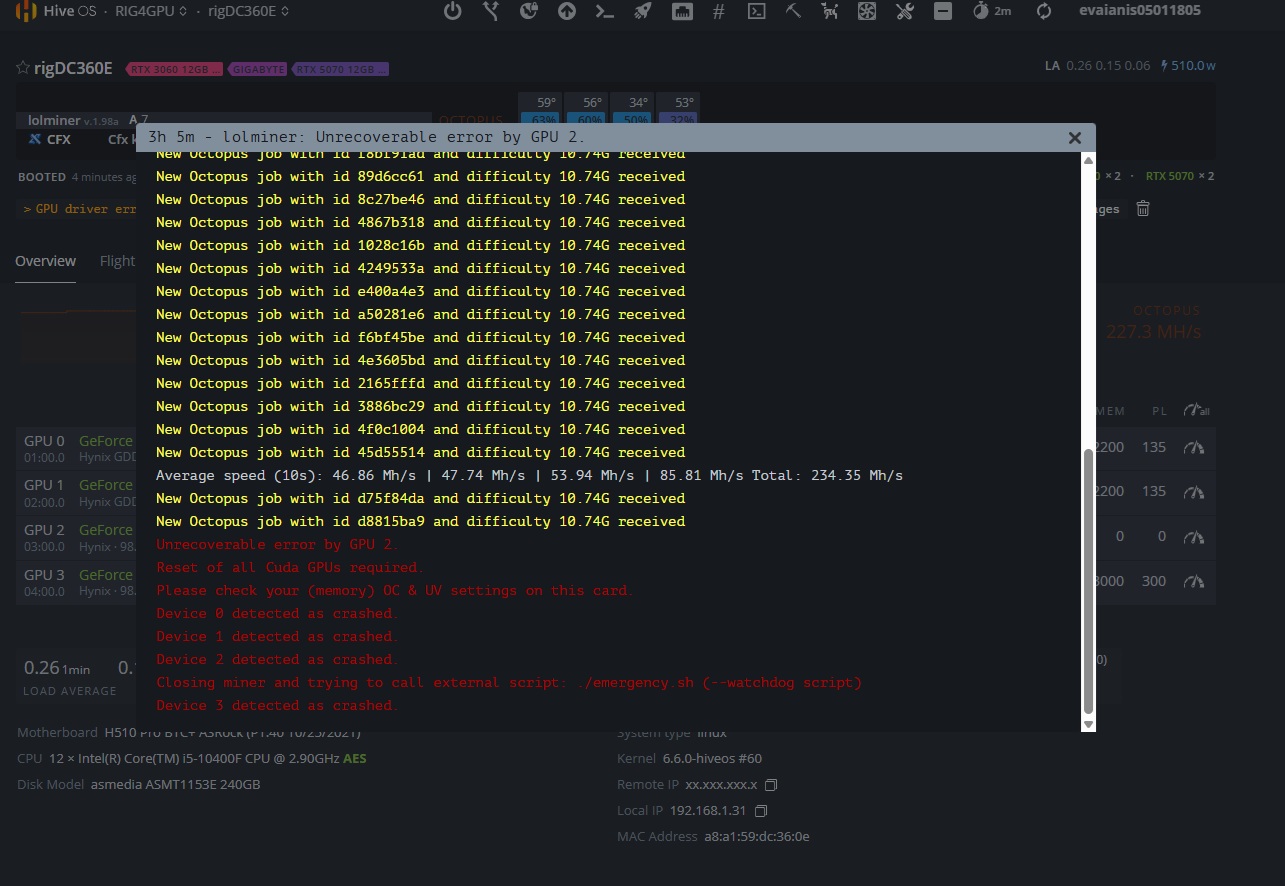
Task: Open the overclock-all speedometer icon
Action: point(1196,410)
